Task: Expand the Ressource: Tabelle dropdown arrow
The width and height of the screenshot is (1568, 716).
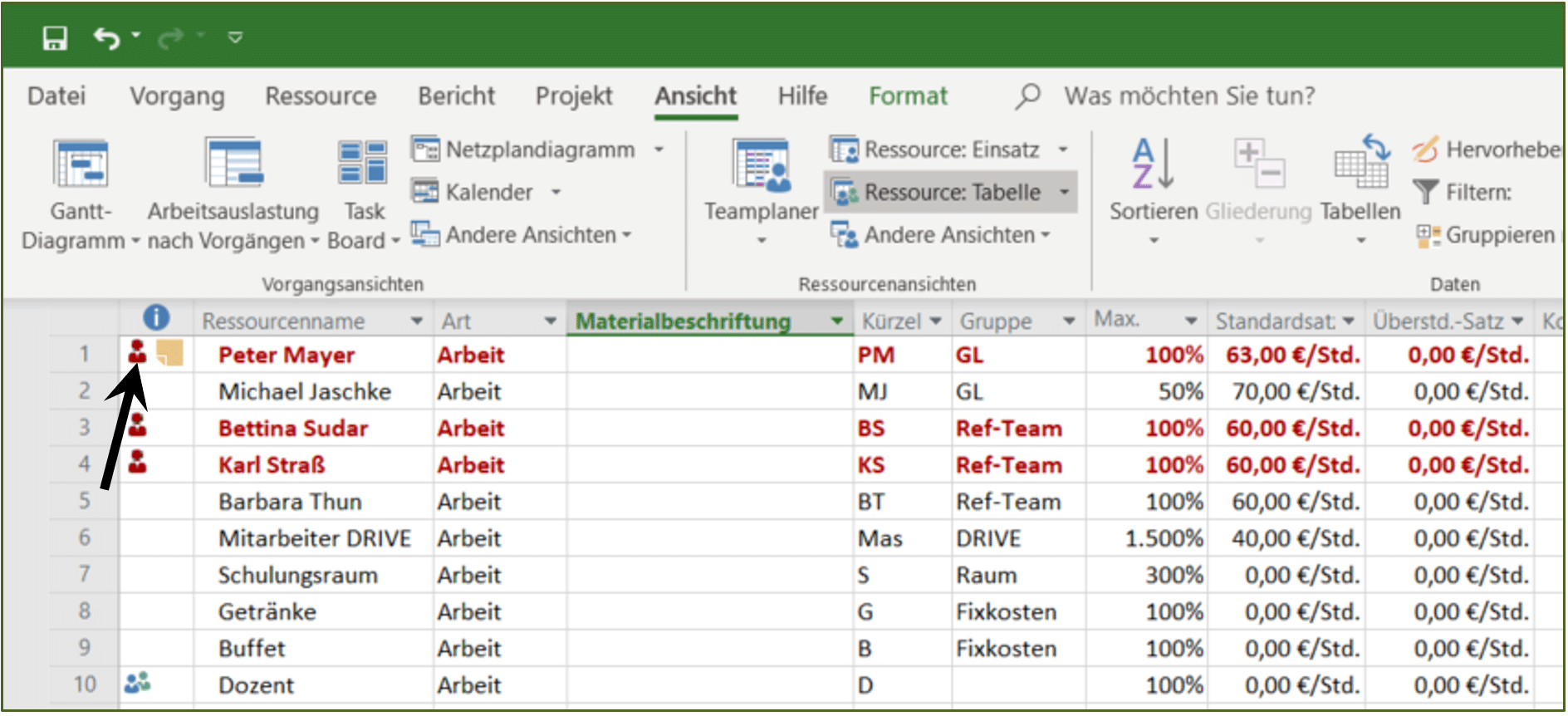Action: click(1064, 192)
